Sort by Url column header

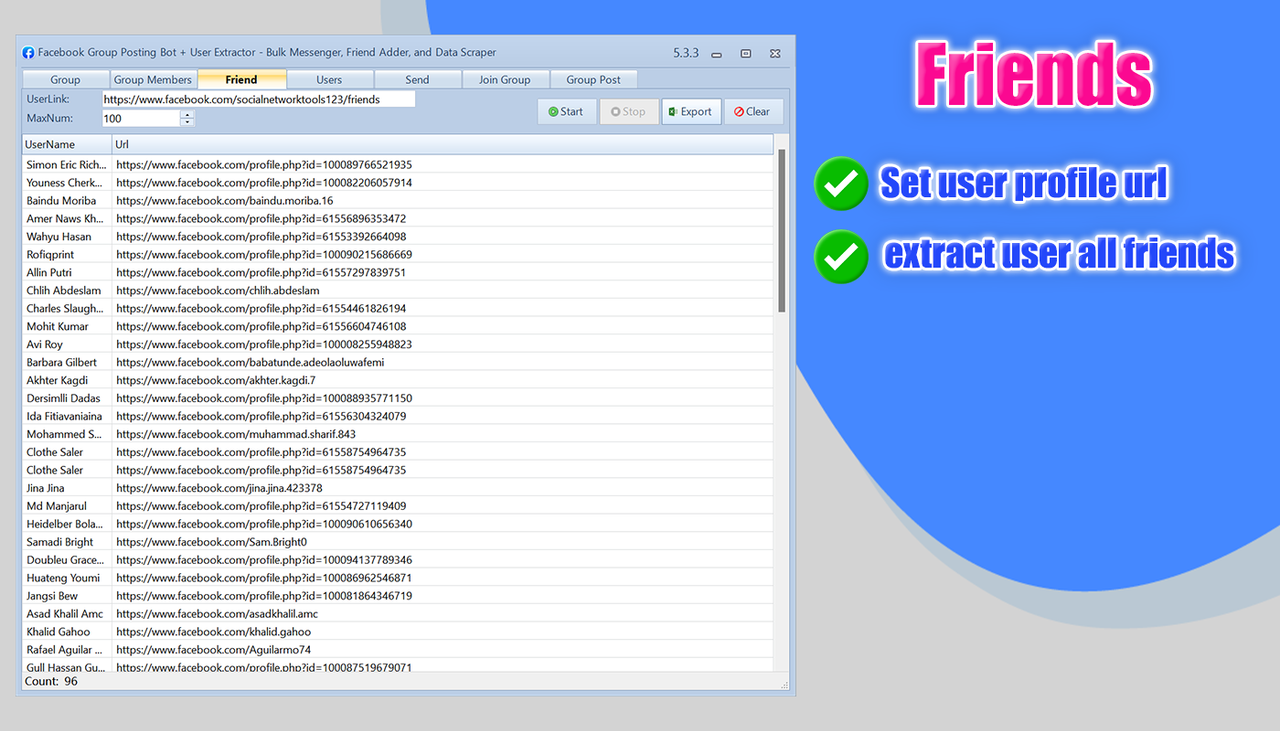(442, 145)
